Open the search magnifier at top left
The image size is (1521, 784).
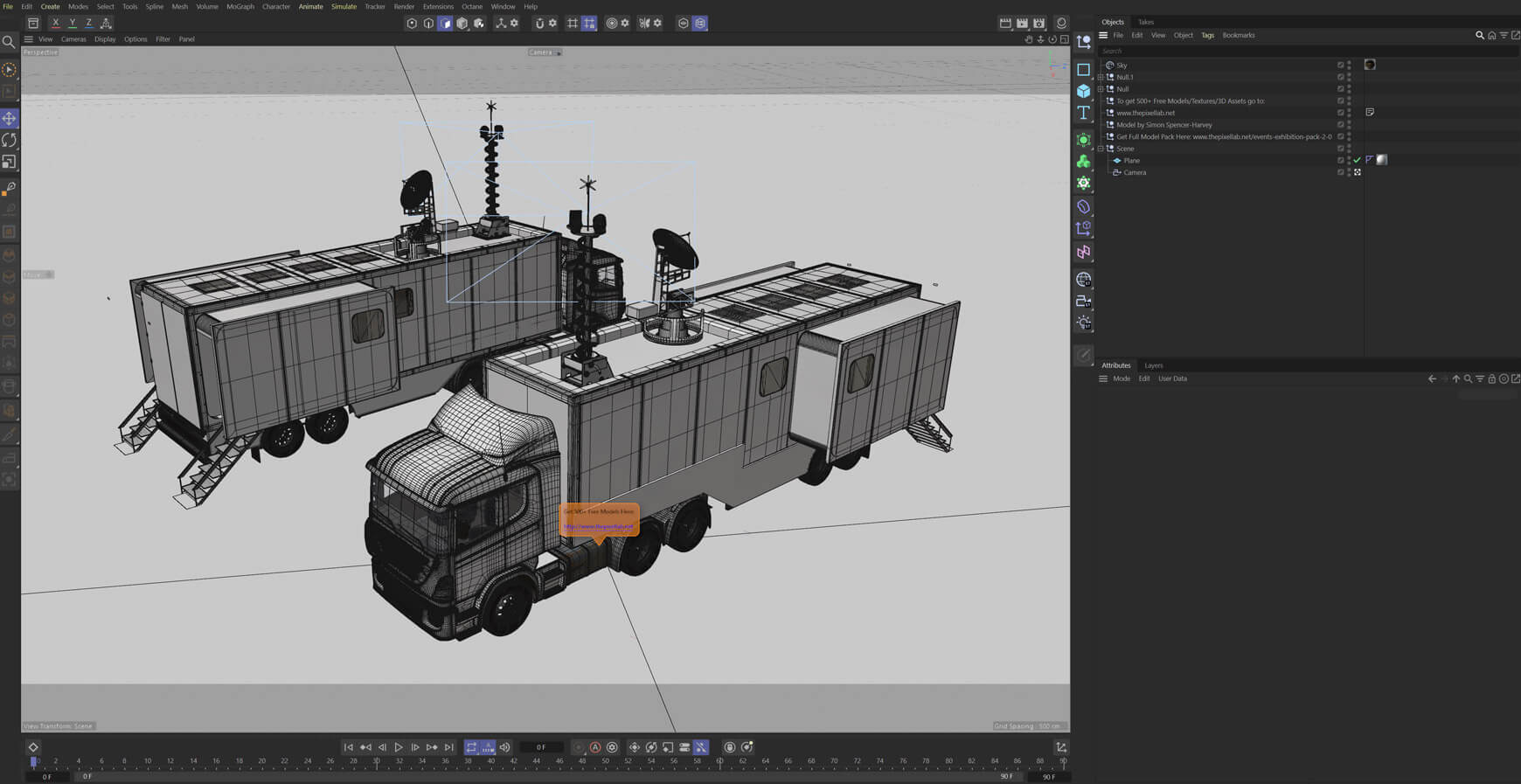[x=9, y=41]
